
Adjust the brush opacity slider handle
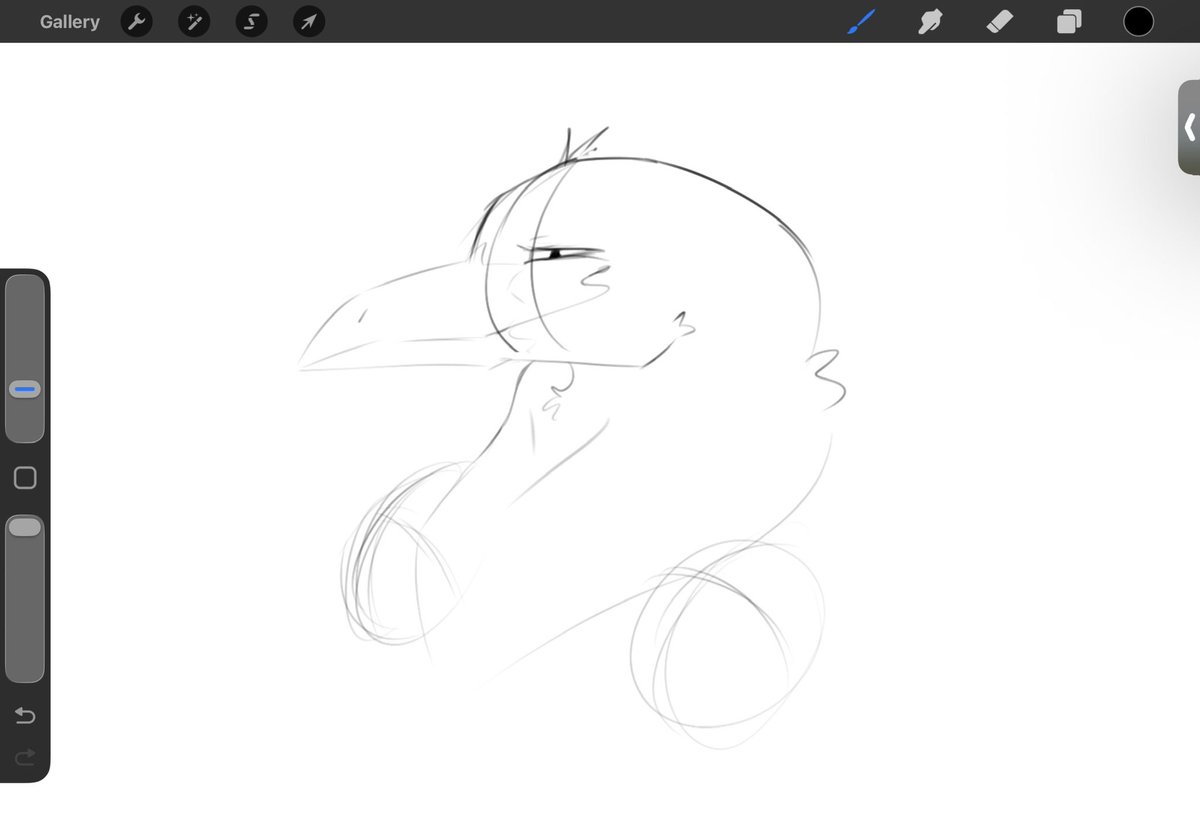tap(25, 526)
